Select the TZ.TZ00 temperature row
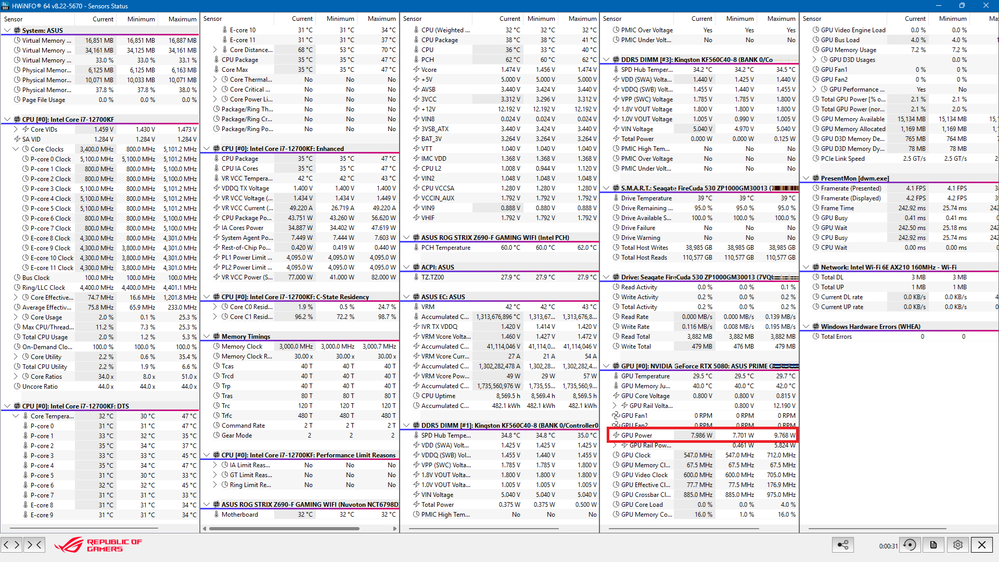 [x=500, y=277]
